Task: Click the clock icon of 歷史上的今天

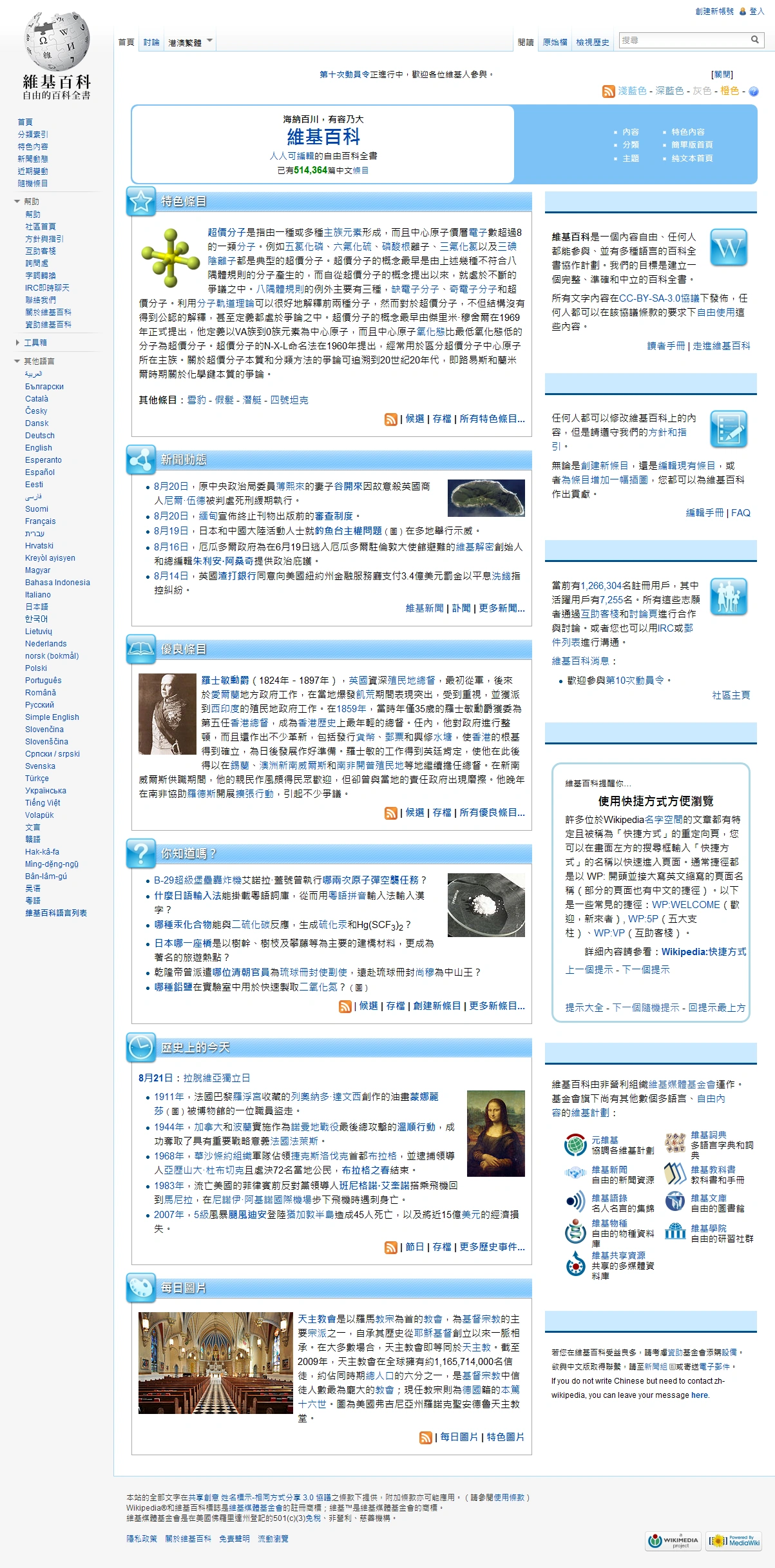Action: (x=140, y=1047)
